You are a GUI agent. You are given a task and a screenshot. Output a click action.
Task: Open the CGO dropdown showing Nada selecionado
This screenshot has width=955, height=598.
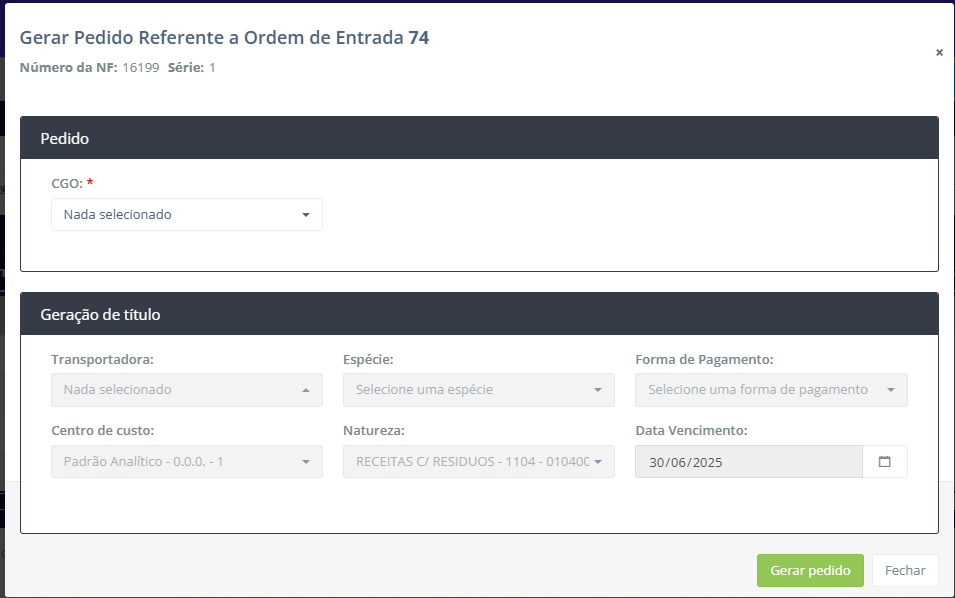coord(187,215)
